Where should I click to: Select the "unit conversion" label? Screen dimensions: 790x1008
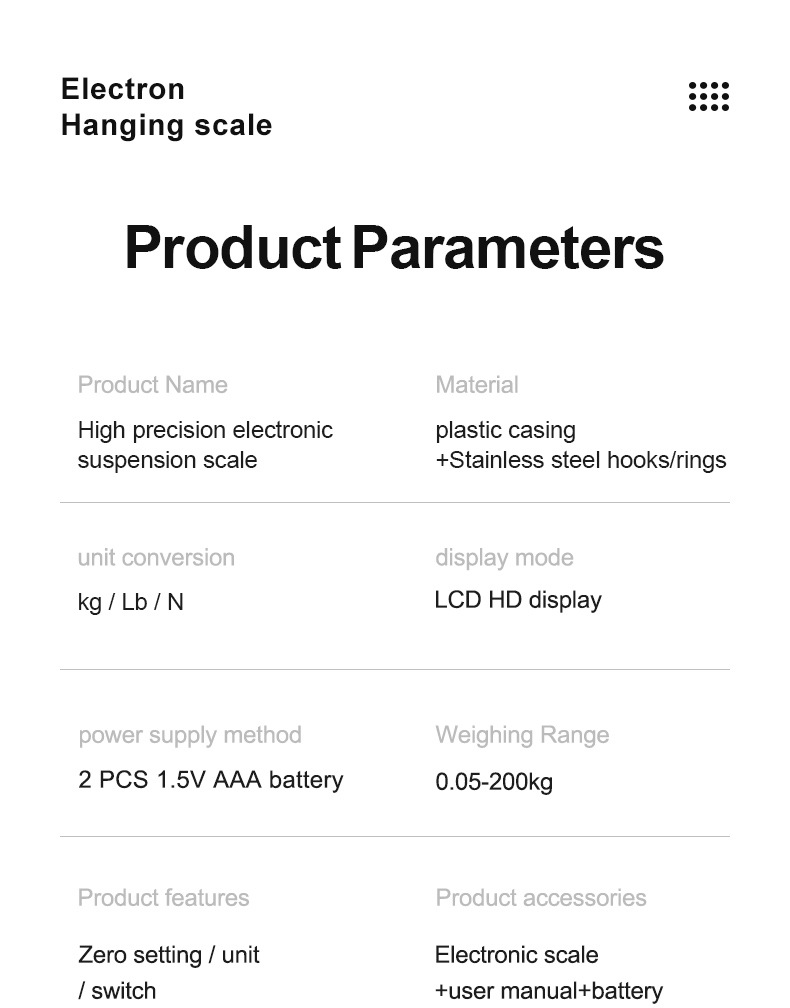156,558
